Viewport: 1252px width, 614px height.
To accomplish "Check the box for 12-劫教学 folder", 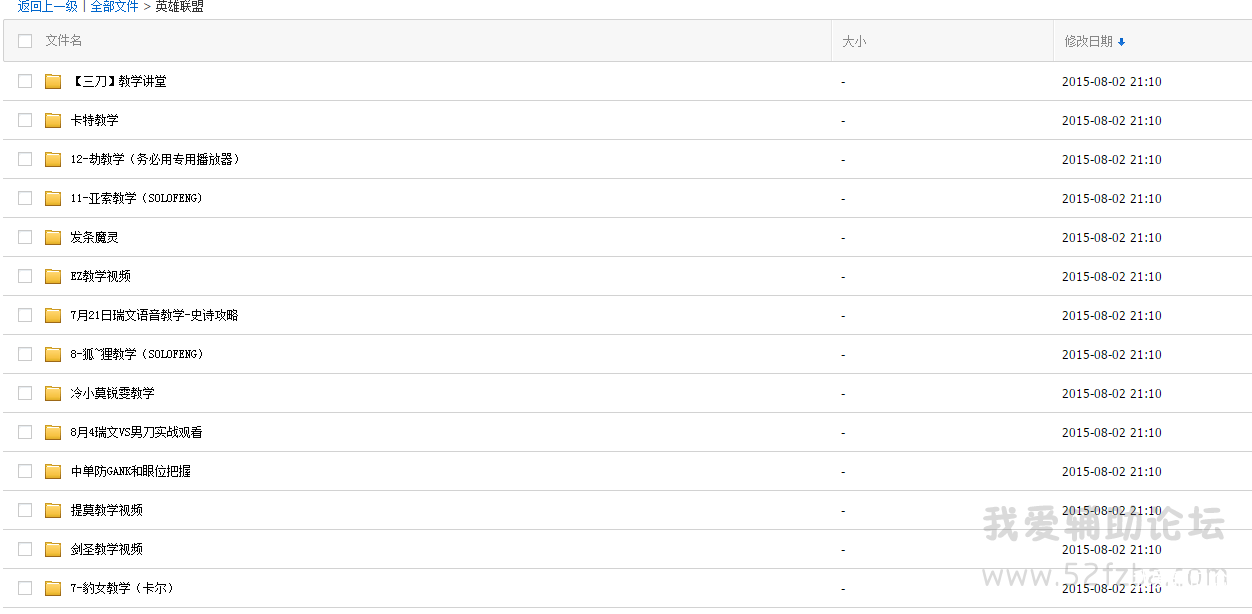I will [25, 159].
